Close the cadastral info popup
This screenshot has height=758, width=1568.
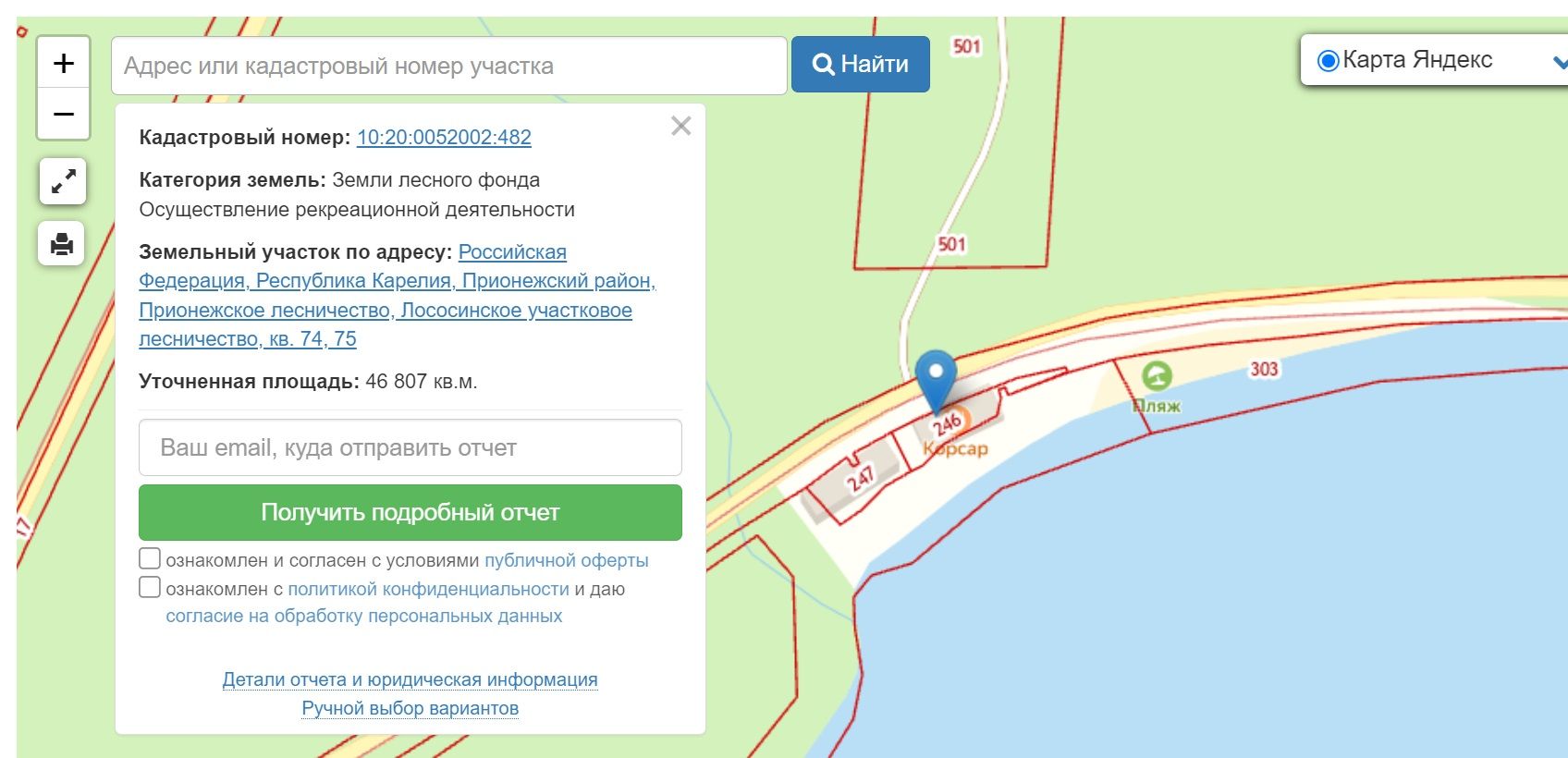coord(681,127)
